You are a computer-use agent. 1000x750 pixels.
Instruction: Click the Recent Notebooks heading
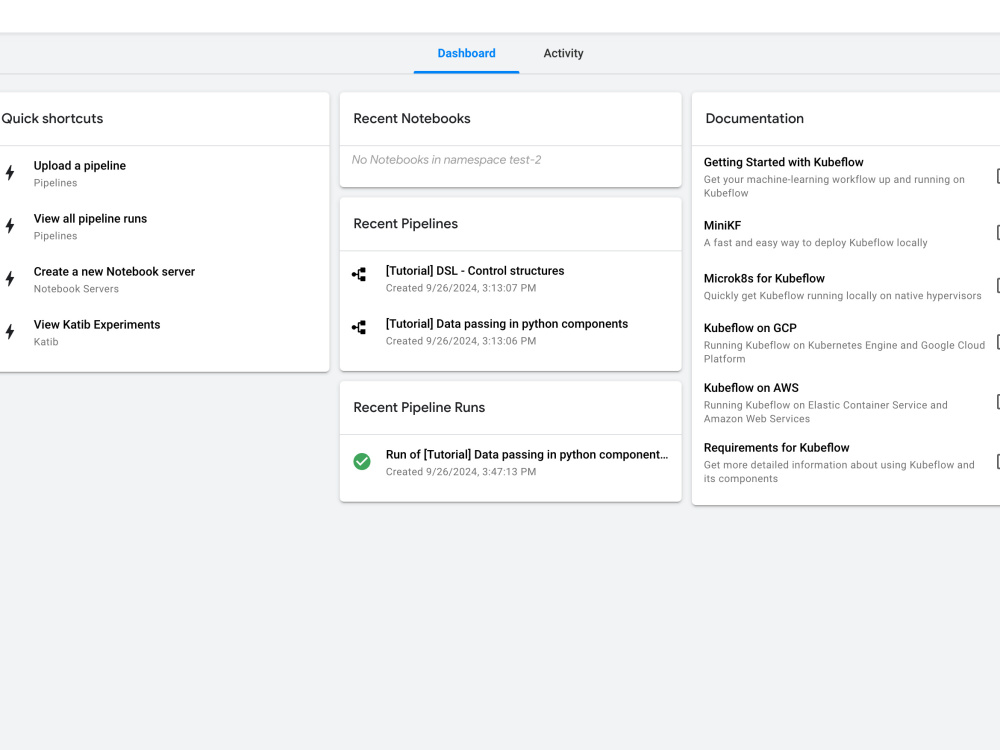412,119
